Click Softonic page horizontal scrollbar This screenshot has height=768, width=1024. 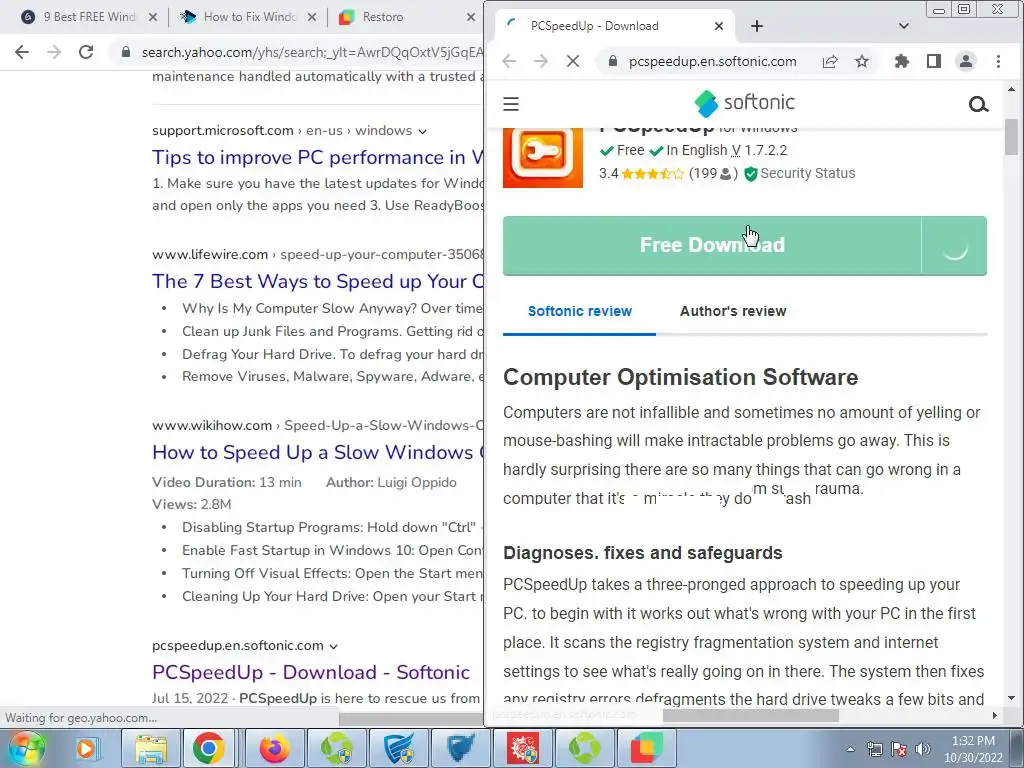pos(750,716)
